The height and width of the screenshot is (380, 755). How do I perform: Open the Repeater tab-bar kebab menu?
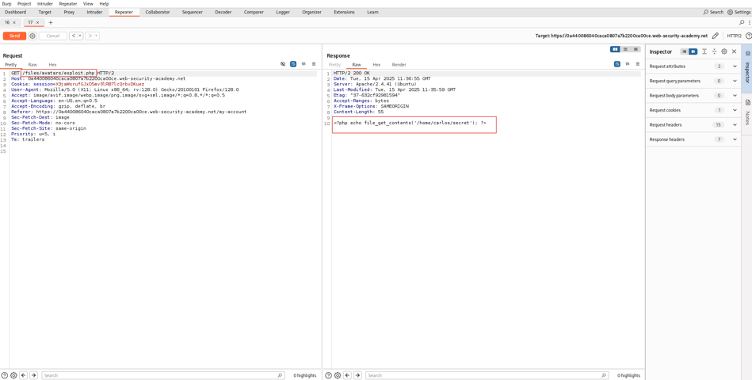coord(749,23)
